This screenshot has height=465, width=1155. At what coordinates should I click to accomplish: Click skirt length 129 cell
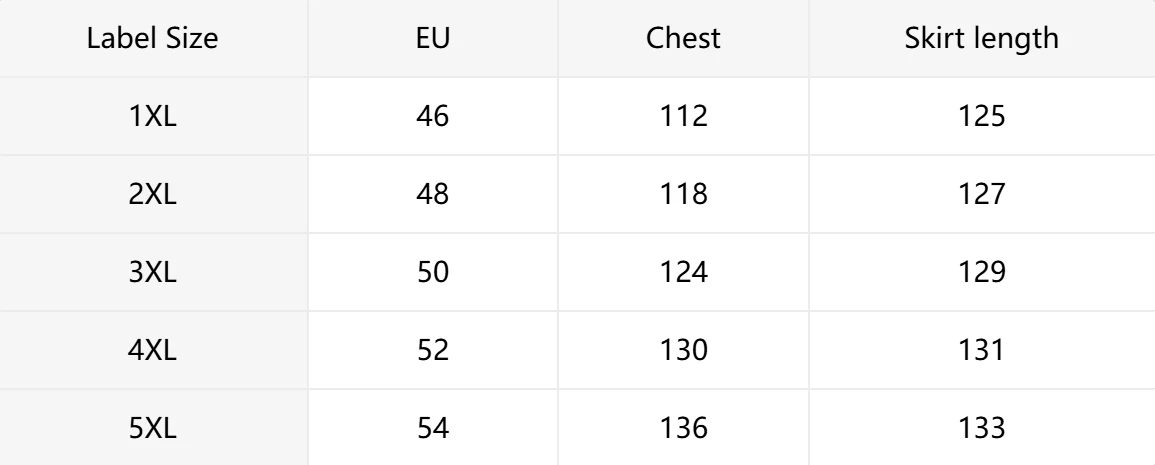[981, 272]
